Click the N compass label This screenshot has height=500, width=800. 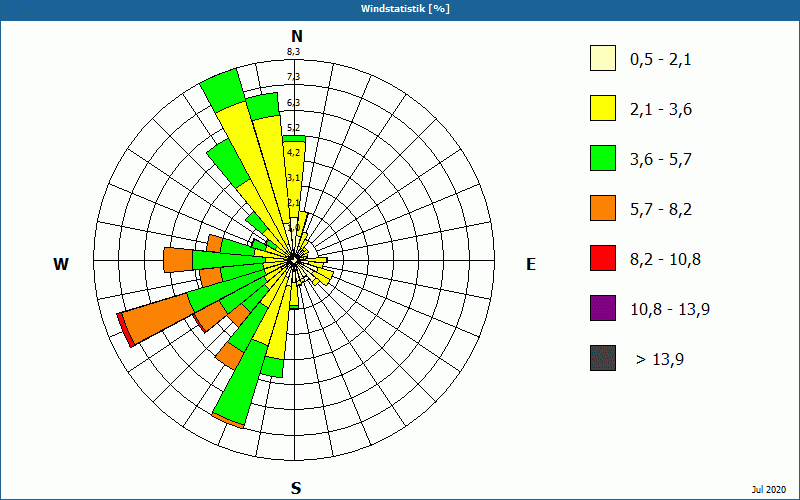(296, 36)
